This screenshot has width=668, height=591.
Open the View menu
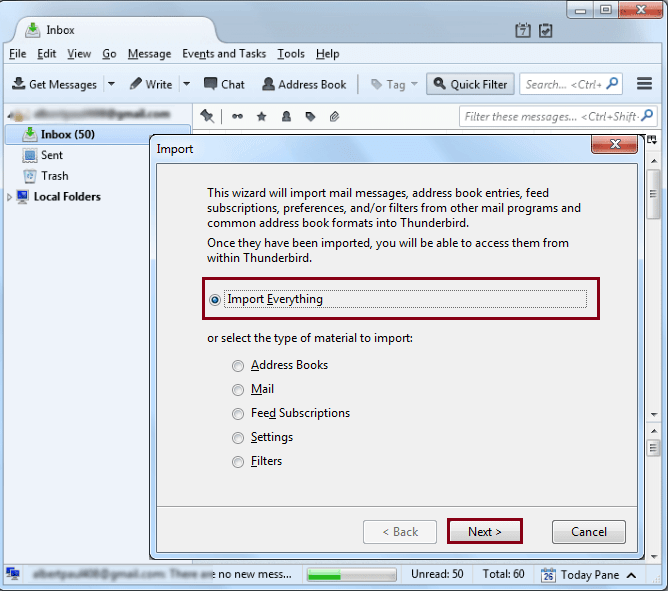tap(79, 54)
